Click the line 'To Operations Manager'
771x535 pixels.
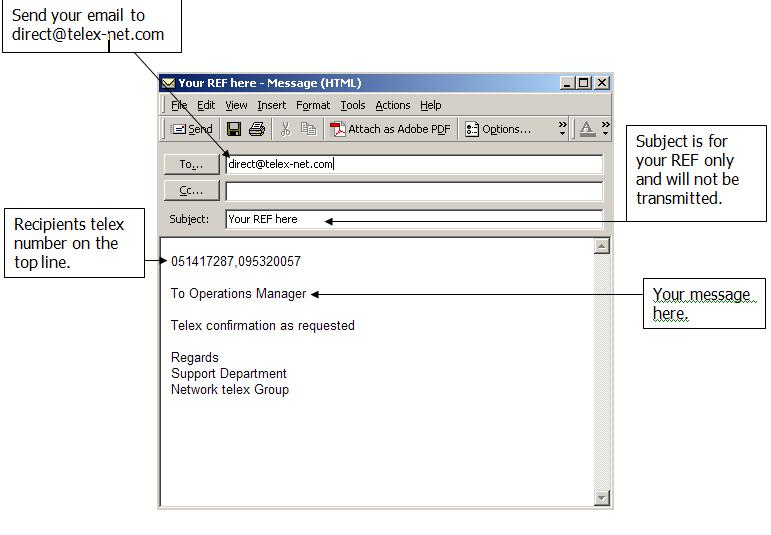click(238, 294)
